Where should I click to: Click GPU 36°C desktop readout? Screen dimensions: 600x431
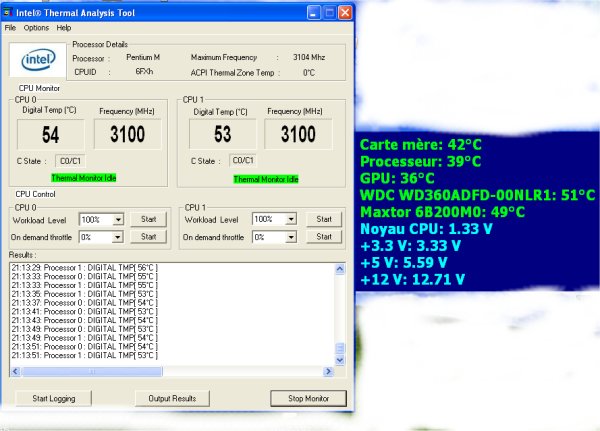pyautogui.click(x=397, y=178)
